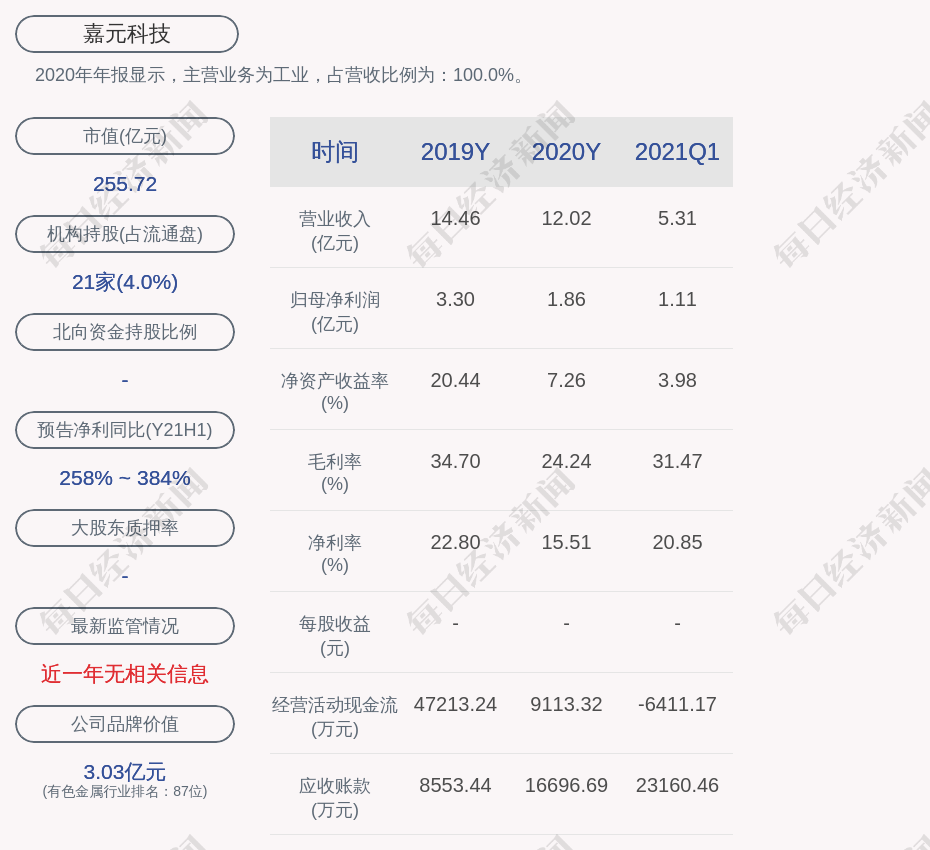Select the 市值(亿元) label button
Image resolution: width=930 pixels, height=850 pixels.
[125, 136]
